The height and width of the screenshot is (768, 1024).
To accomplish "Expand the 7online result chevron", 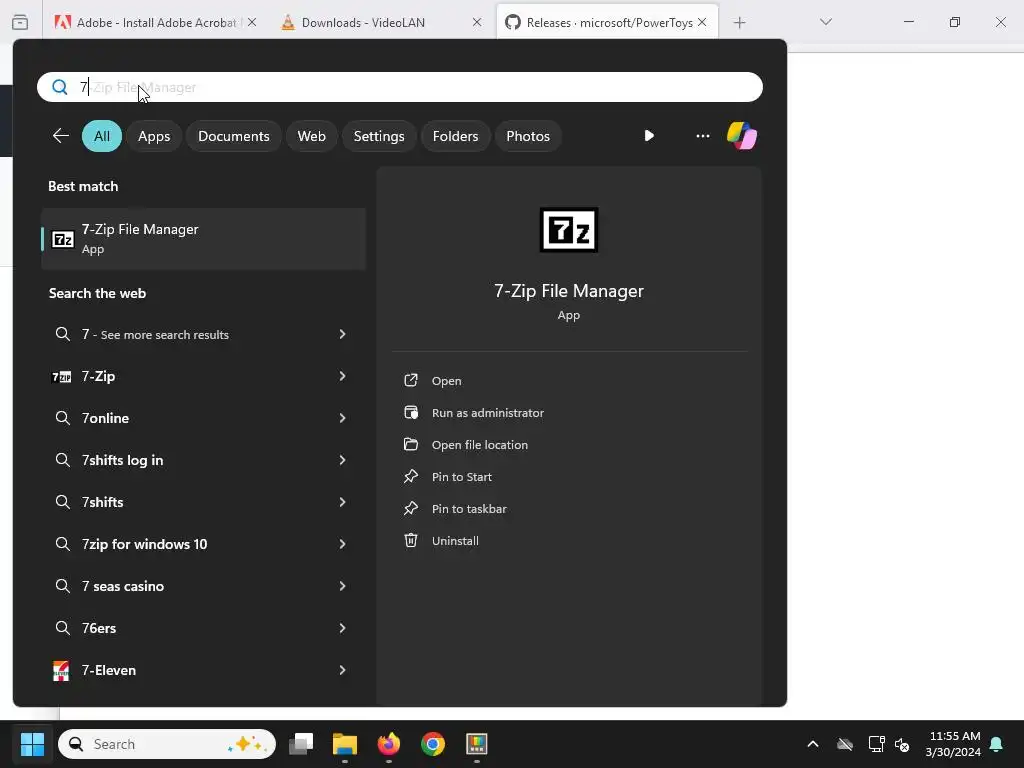I will (342, 418).
